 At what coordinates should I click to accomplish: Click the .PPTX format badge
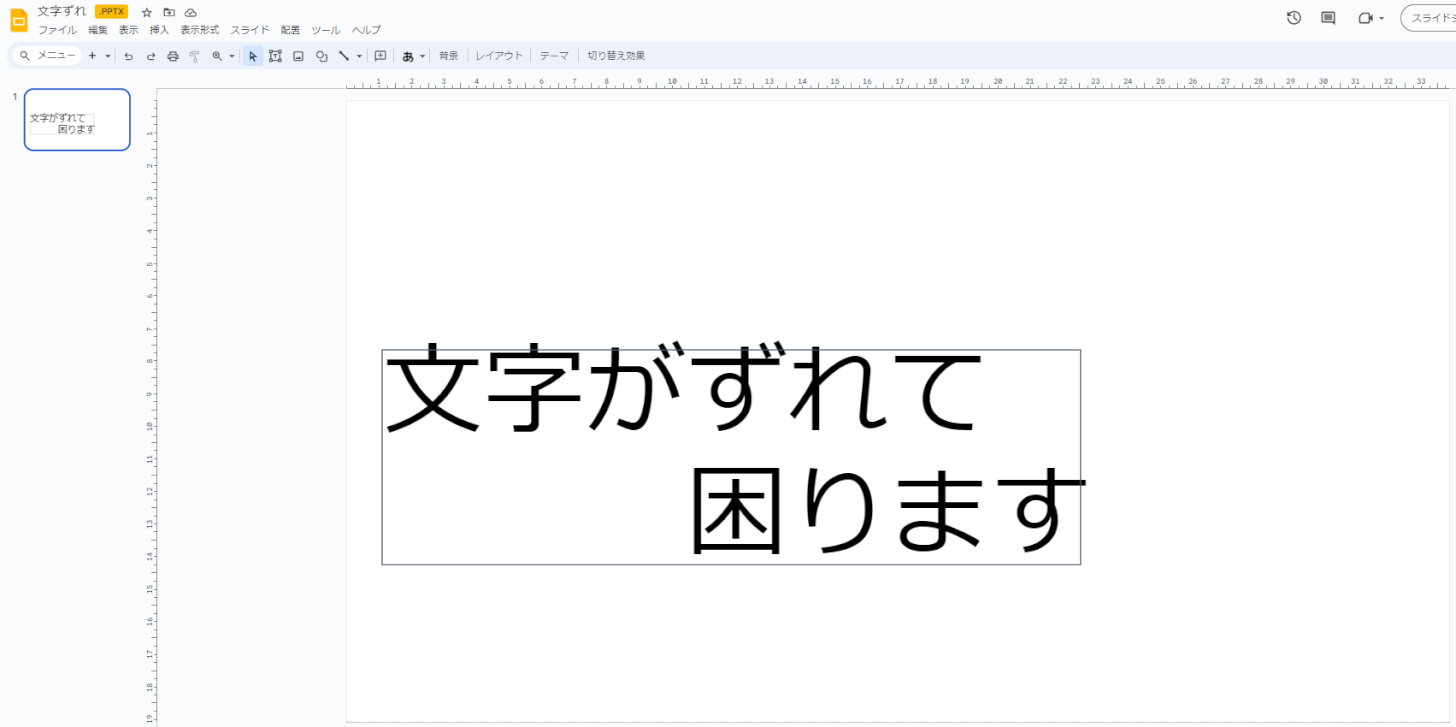(112, 12)
